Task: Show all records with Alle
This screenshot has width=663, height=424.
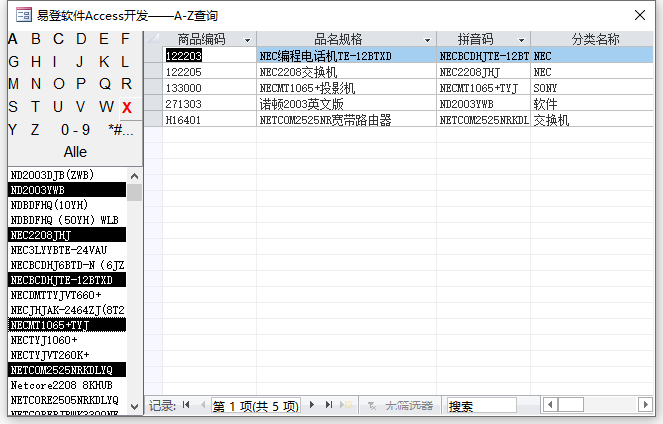Action: coord(75,152)
